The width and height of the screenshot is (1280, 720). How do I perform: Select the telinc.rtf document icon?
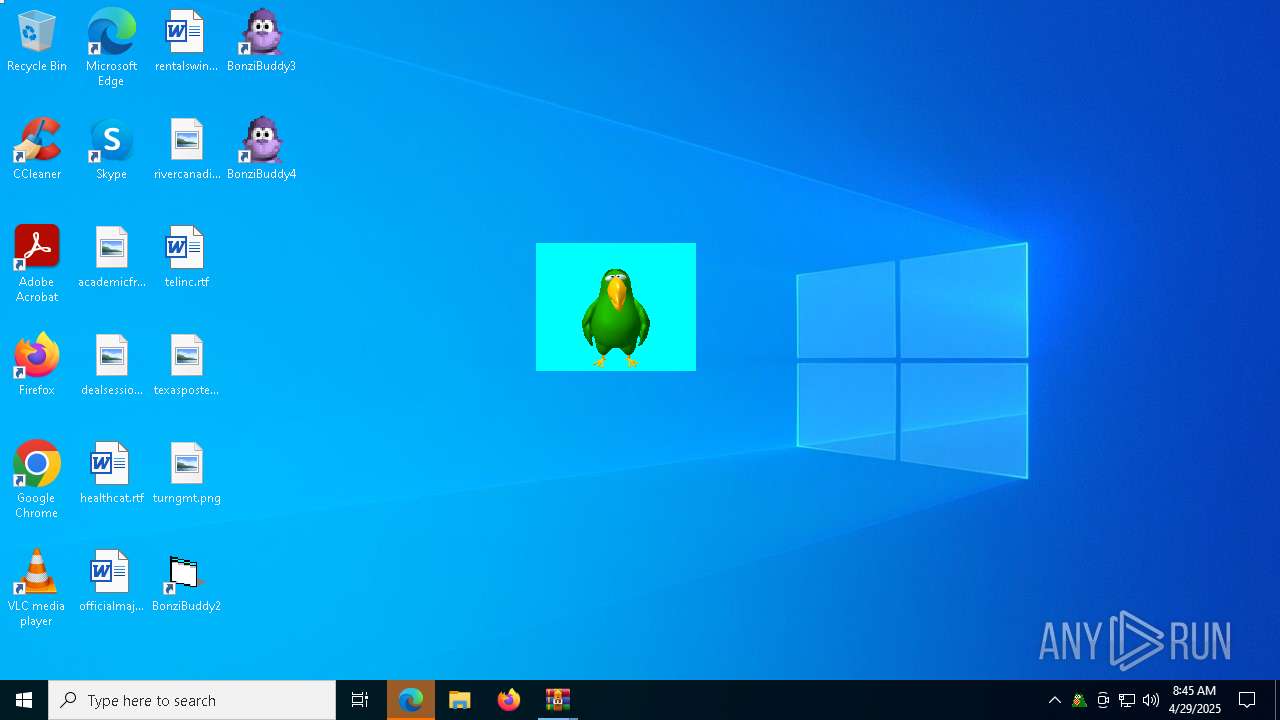point(186,257)
